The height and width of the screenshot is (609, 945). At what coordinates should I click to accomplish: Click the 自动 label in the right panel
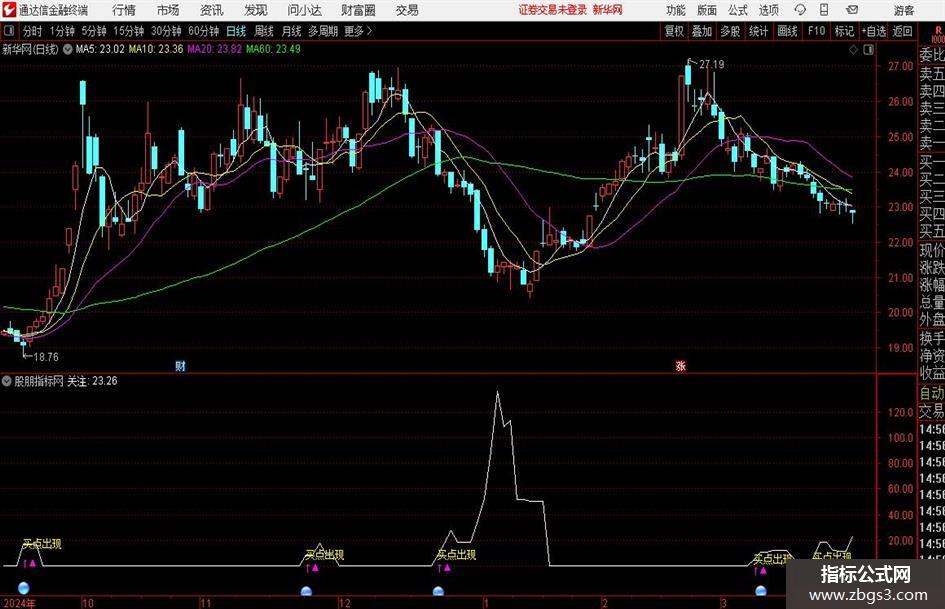[932, 393]
